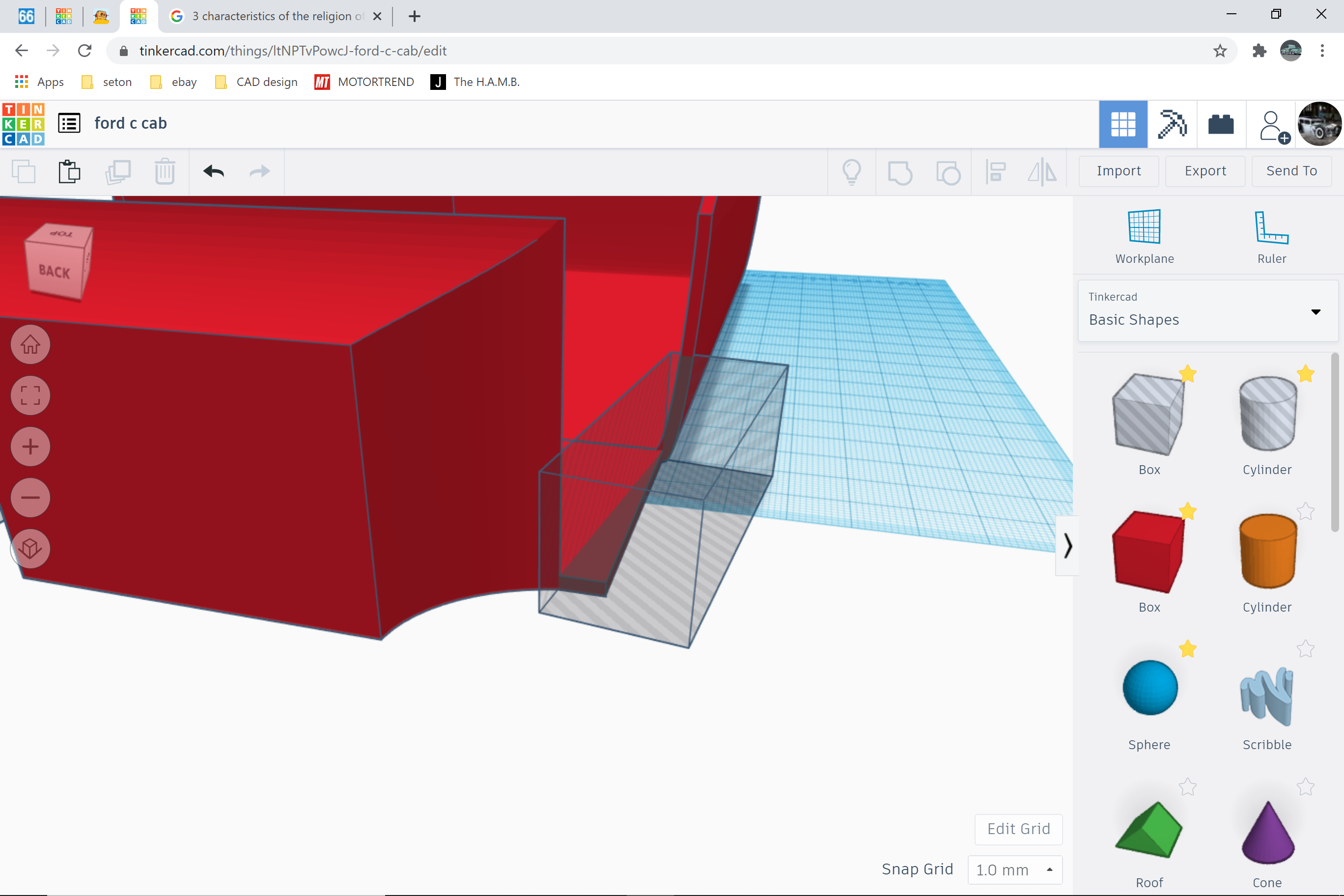Switch perspective with the orthographic cube icon
This screenshot has height=896, width=1344.
[x=30, y=549]
